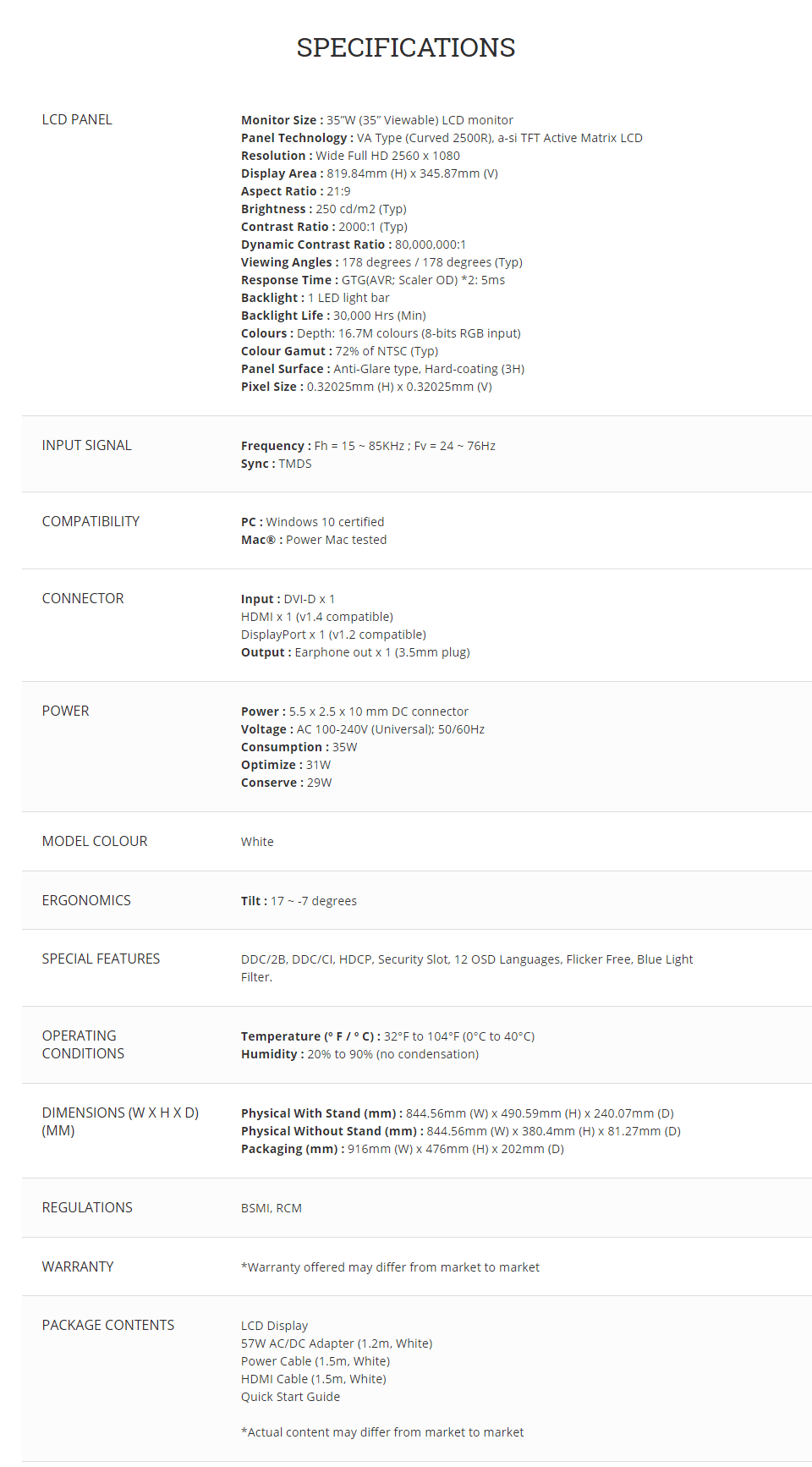Click the BSMI, RCM regulations text
This screenshot has width=812, height=1467.
click(x=272, y=1208)
